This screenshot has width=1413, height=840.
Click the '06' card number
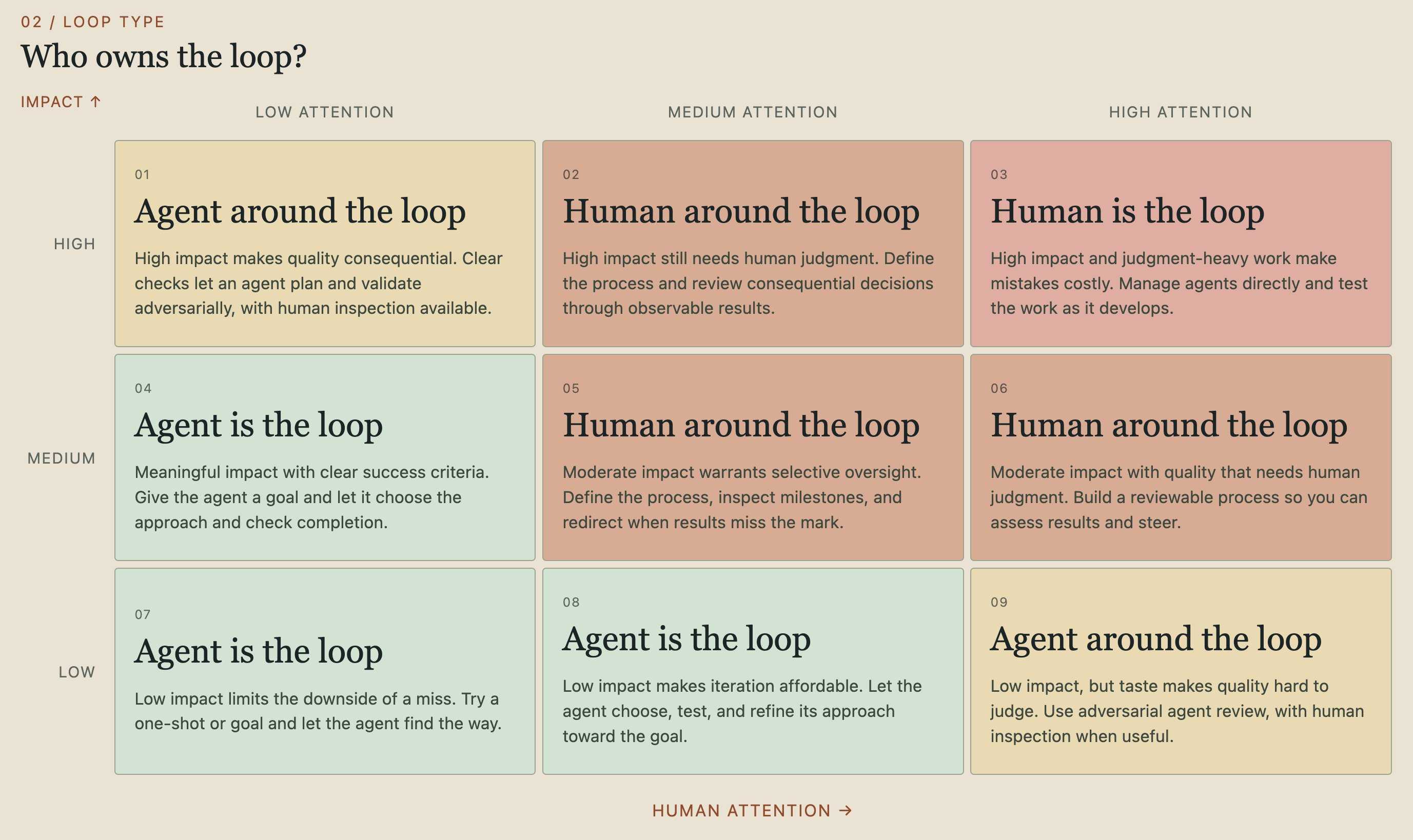click(x=999, y=388)
